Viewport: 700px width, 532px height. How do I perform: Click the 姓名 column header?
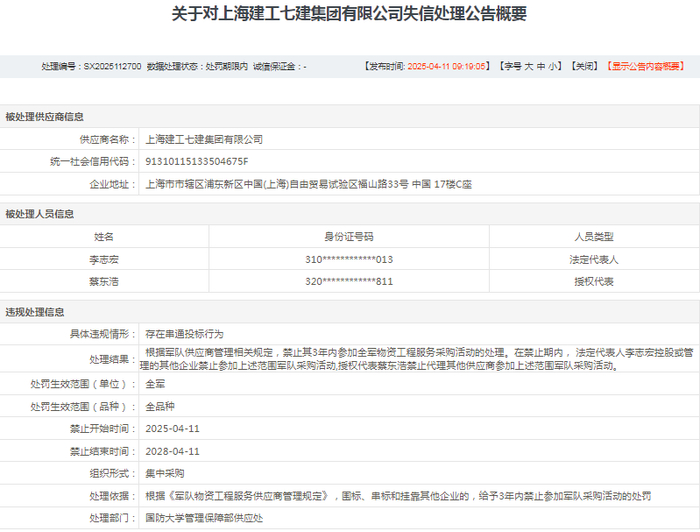coord(104,237)
